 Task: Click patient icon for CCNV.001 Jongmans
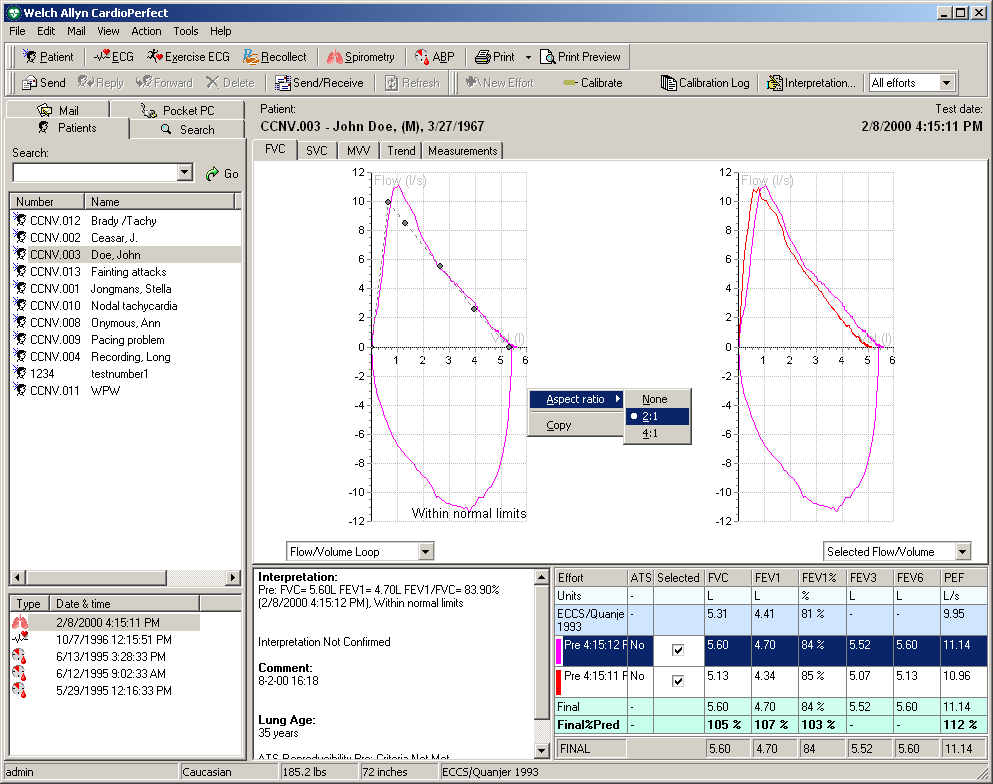click(20, 288)
